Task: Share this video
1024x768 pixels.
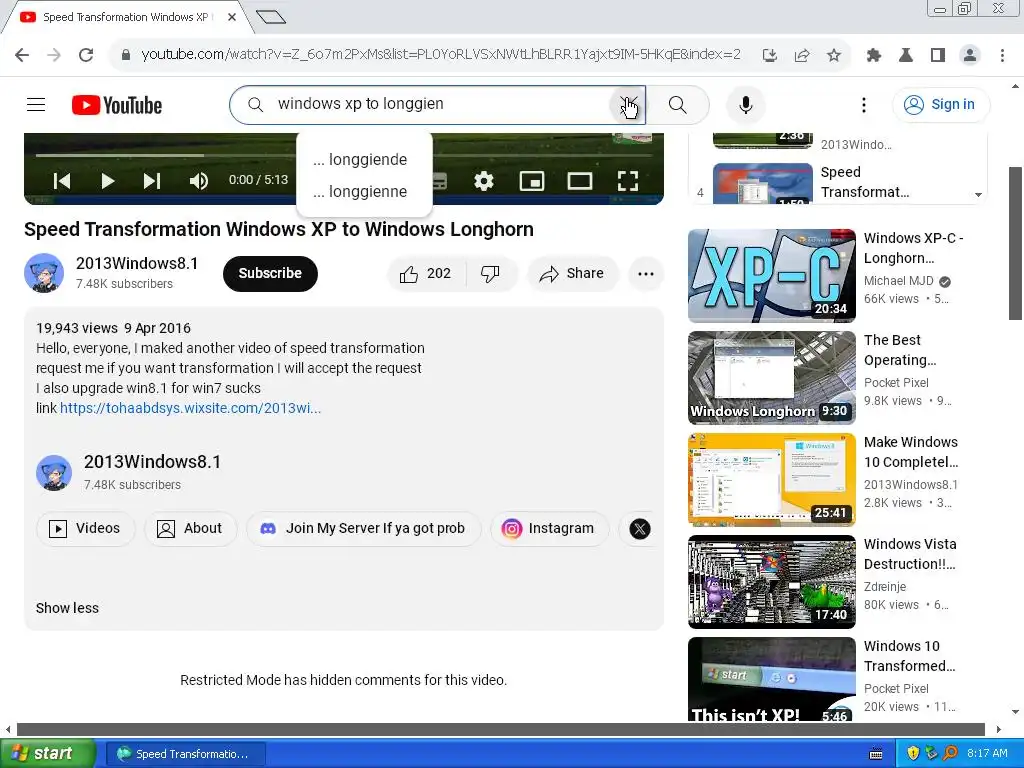Action: (x=571, y=274)
